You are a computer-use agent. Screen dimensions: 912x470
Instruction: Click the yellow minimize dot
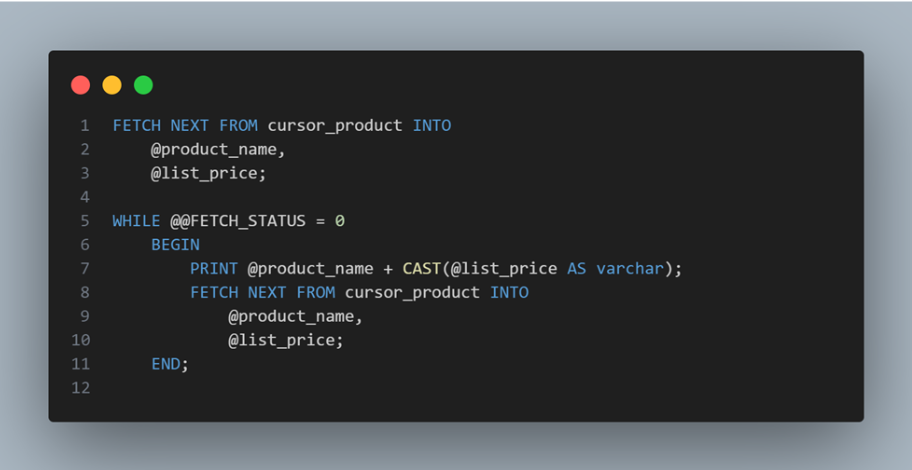pos(112,85)
